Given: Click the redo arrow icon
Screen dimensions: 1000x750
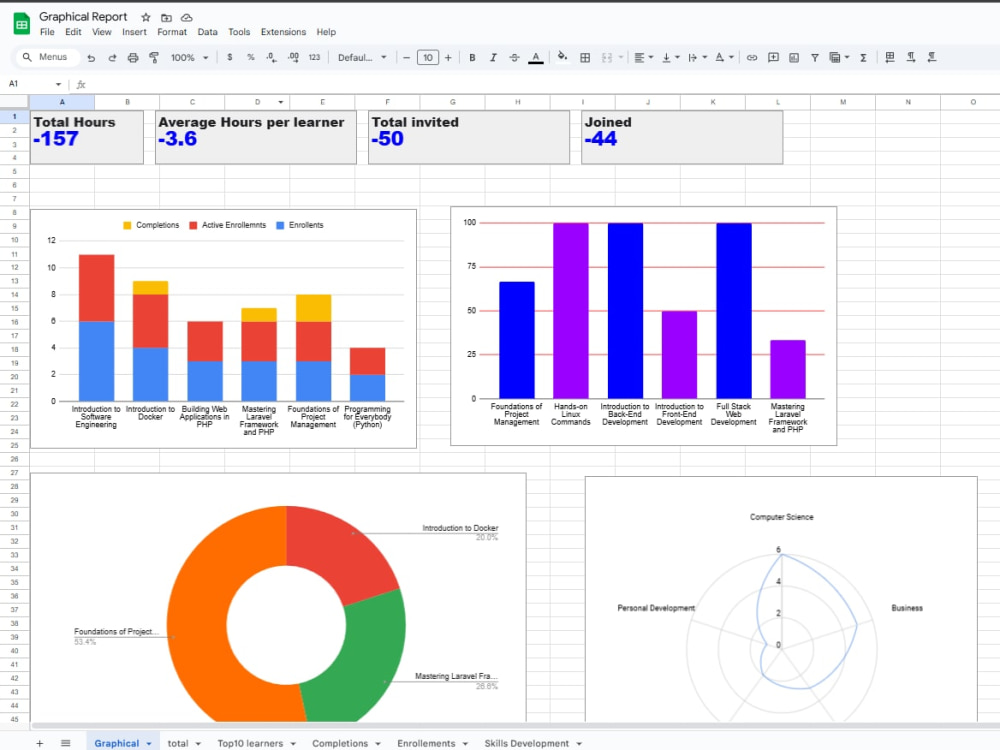Looking at the screenshot, I should coord(112,57).
